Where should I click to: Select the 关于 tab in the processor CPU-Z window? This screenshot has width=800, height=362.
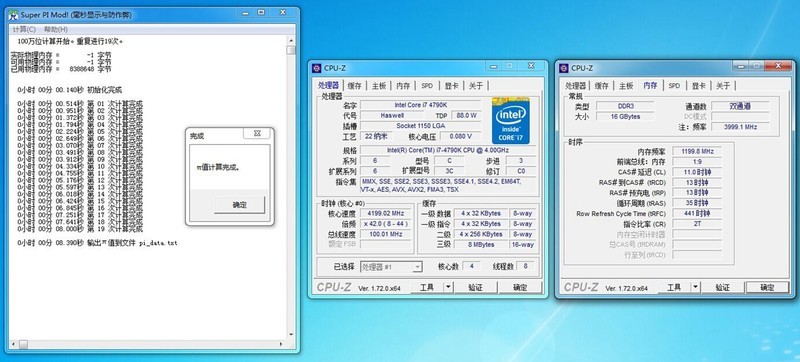(476, 86)
